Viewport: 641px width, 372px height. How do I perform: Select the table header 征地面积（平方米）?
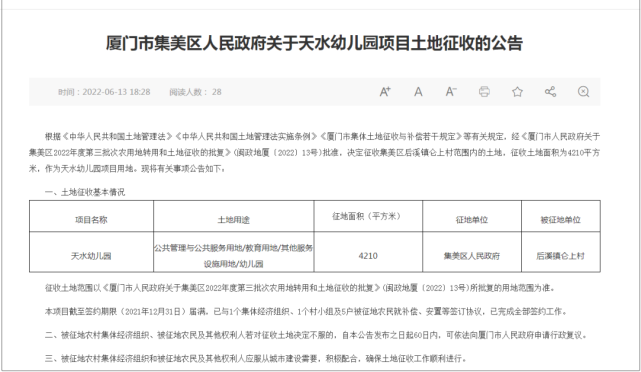point(368,216)
